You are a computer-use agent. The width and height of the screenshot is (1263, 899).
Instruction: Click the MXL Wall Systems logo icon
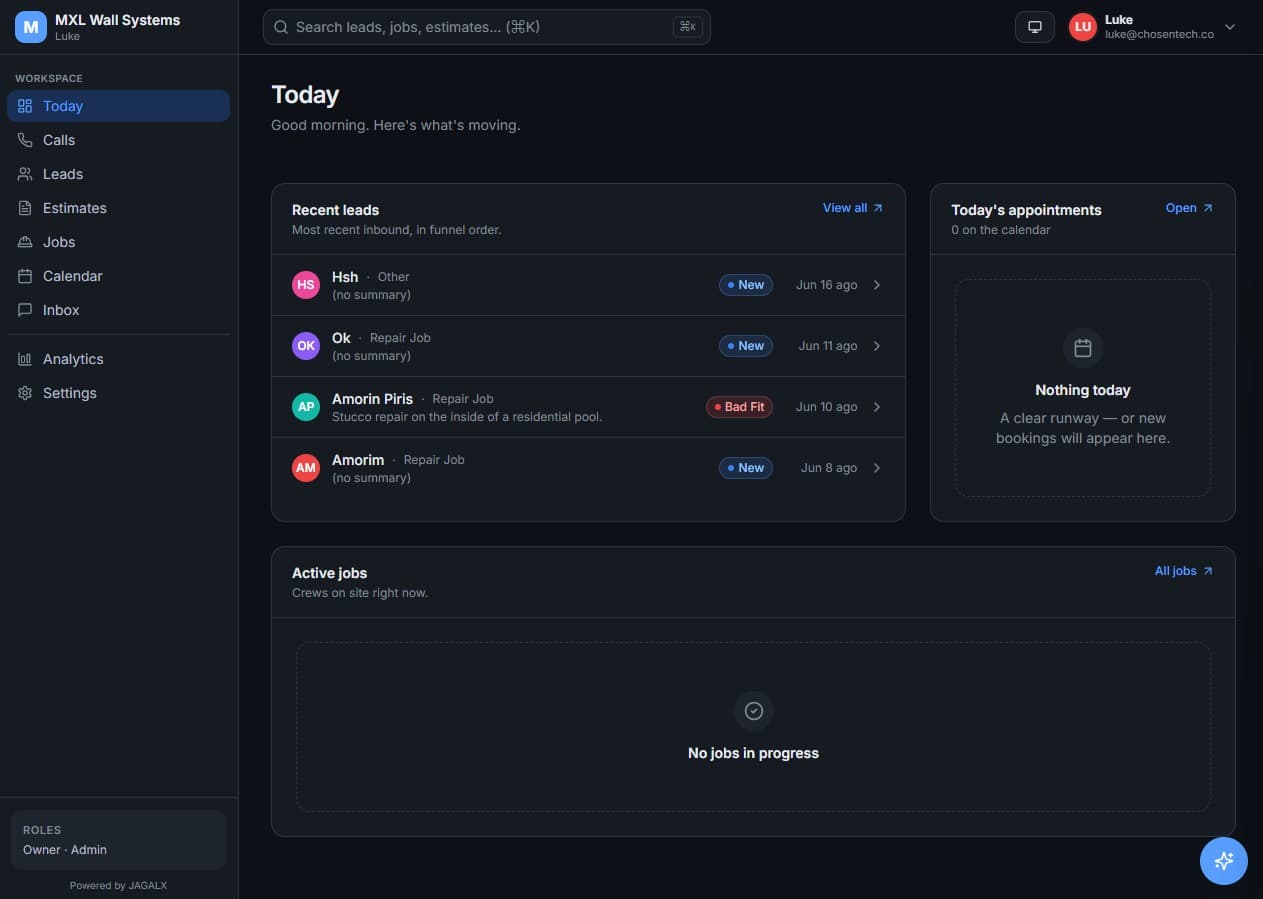[31, 27]
